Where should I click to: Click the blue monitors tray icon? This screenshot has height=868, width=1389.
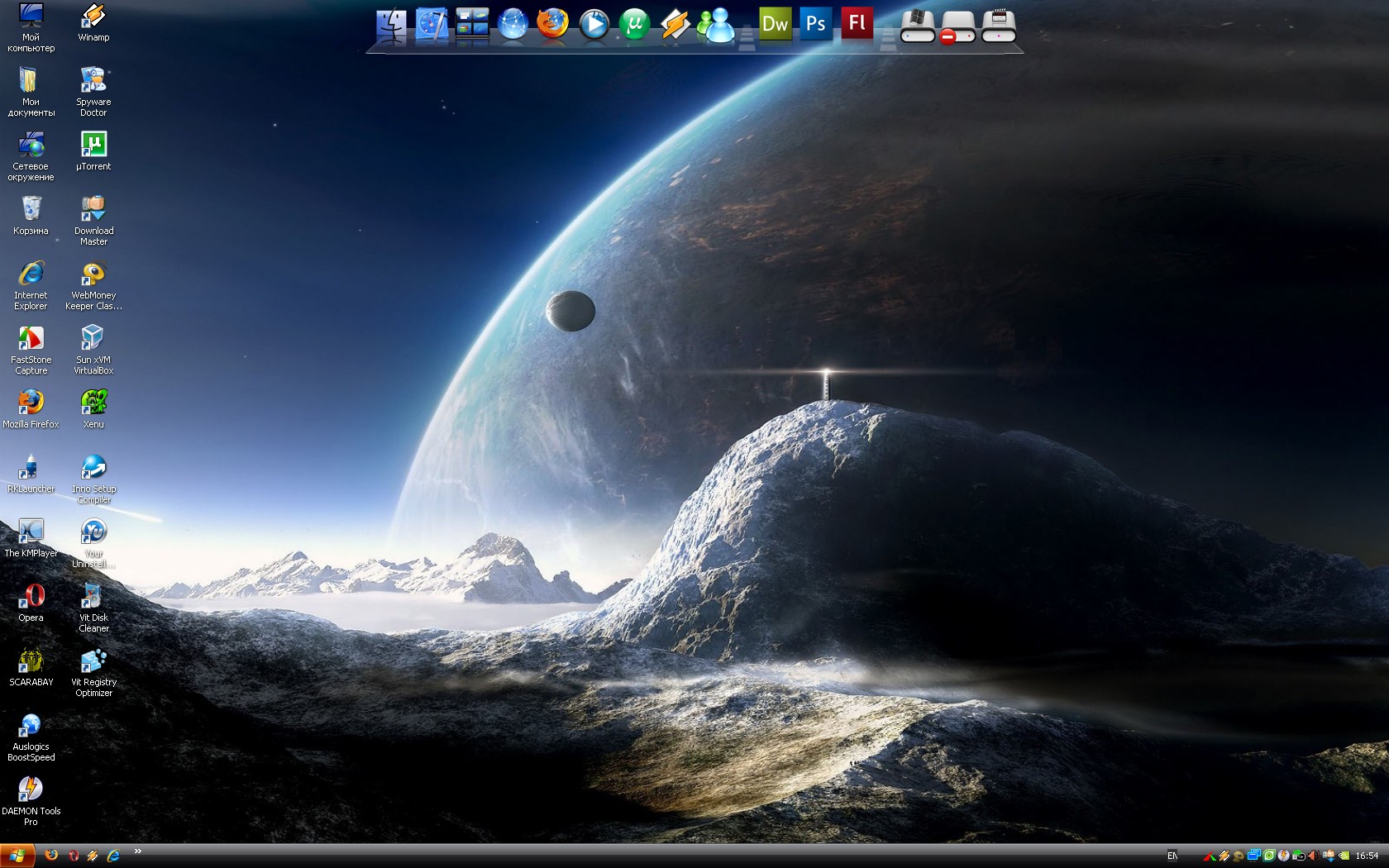pos(1254,856)
